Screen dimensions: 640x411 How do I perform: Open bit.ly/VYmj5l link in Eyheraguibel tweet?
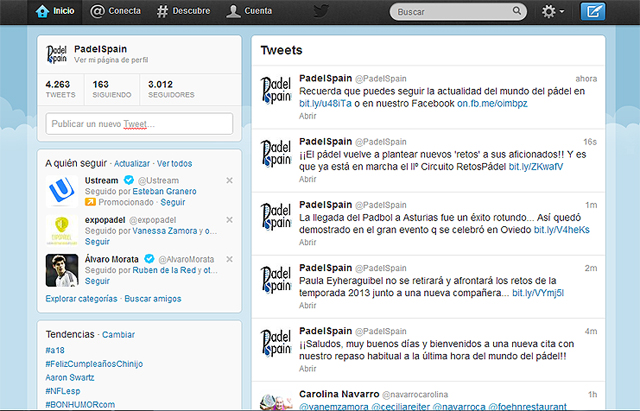538,293
